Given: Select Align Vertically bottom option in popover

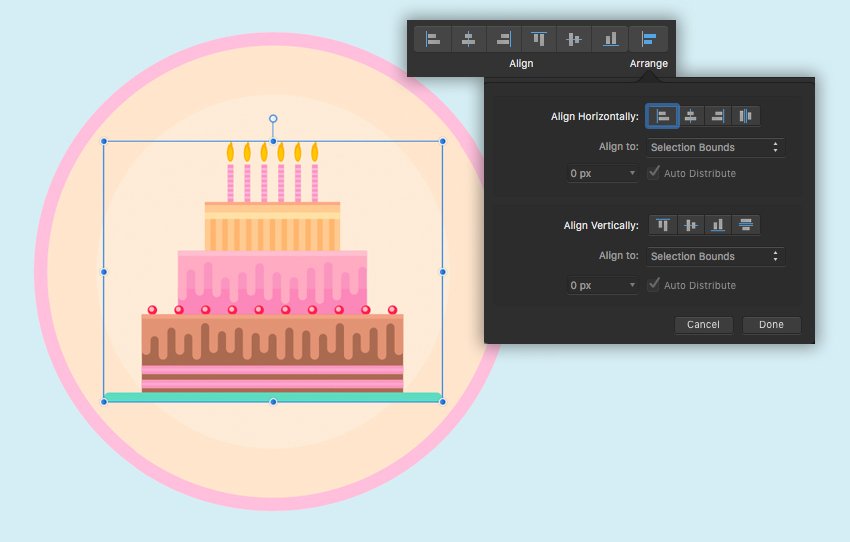Looking at the screenshot, I should pyautogui.click(x=718, y=225).
